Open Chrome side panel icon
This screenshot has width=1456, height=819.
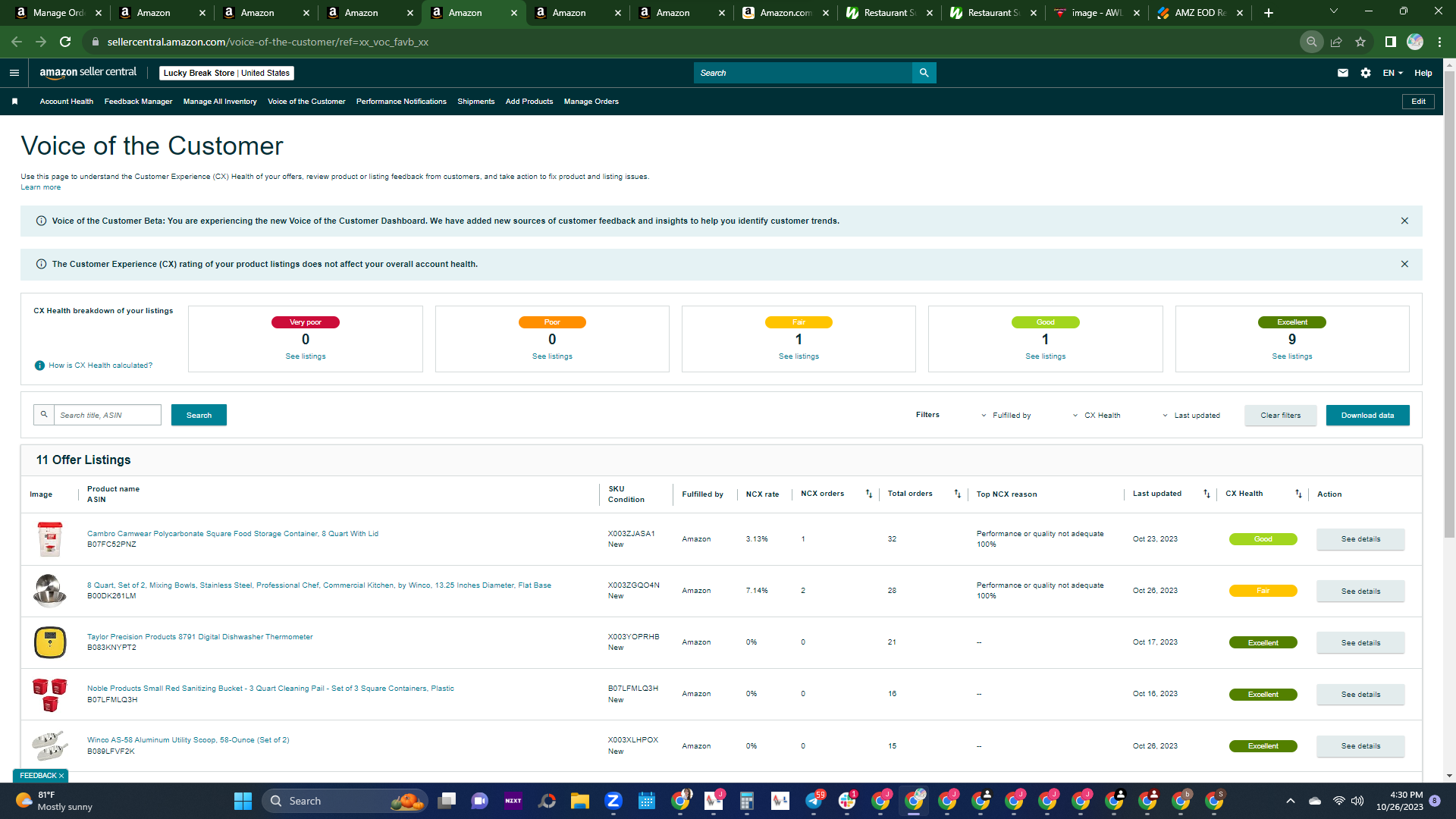(1390, 42)
